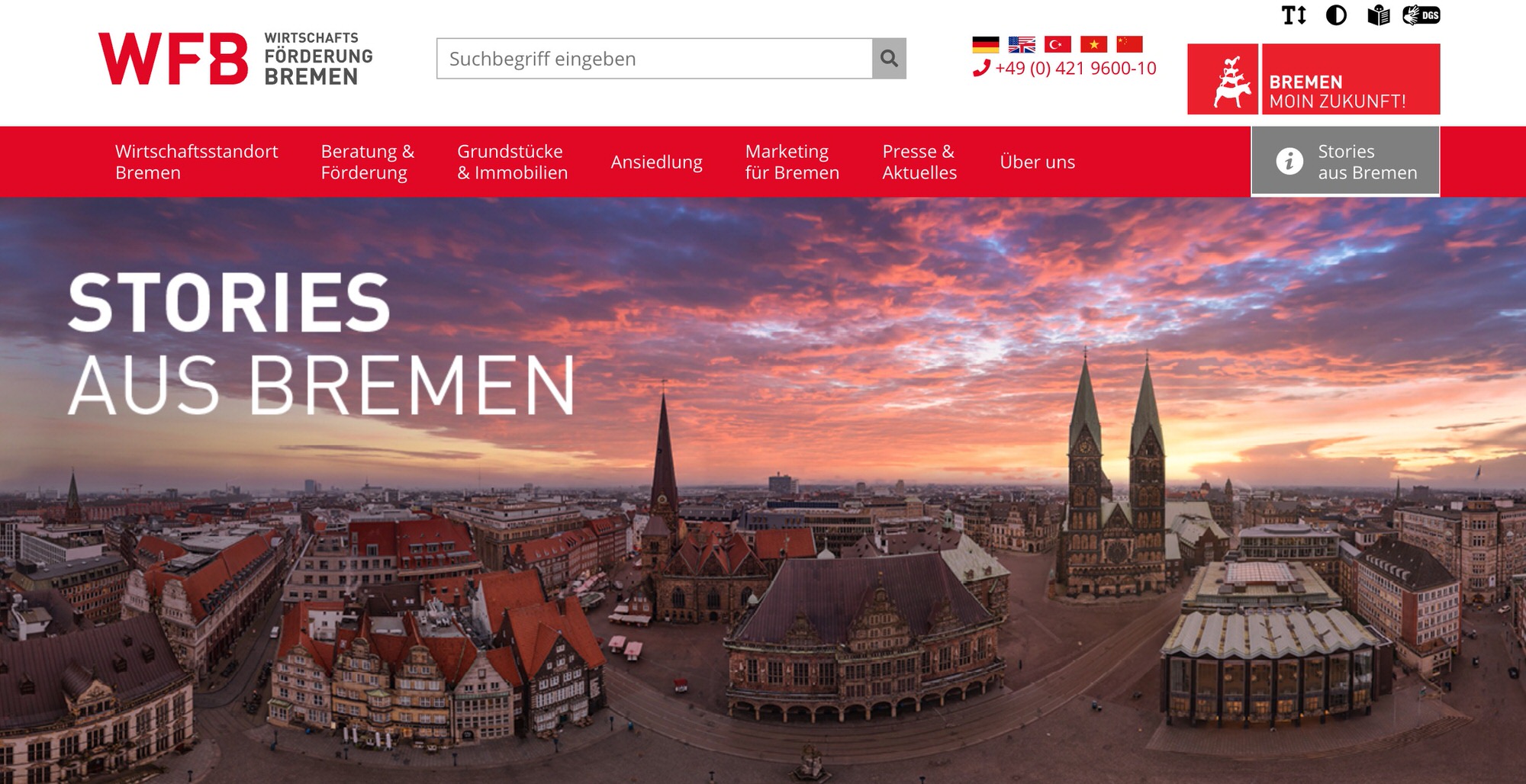The height and width of the screenshot is (784, 1526).
Task: Click the info icon on Stories aus Bremen
Action: (x=1289, y=161)
